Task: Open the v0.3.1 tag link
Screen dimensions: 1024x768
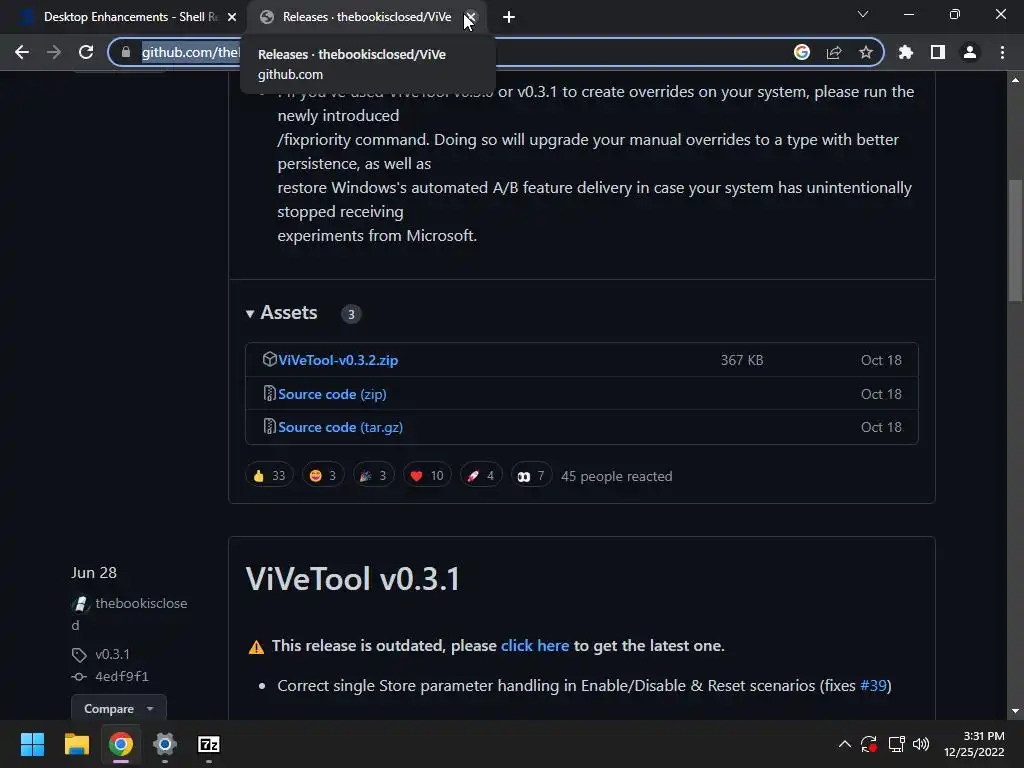Action: tap(112, 654)
